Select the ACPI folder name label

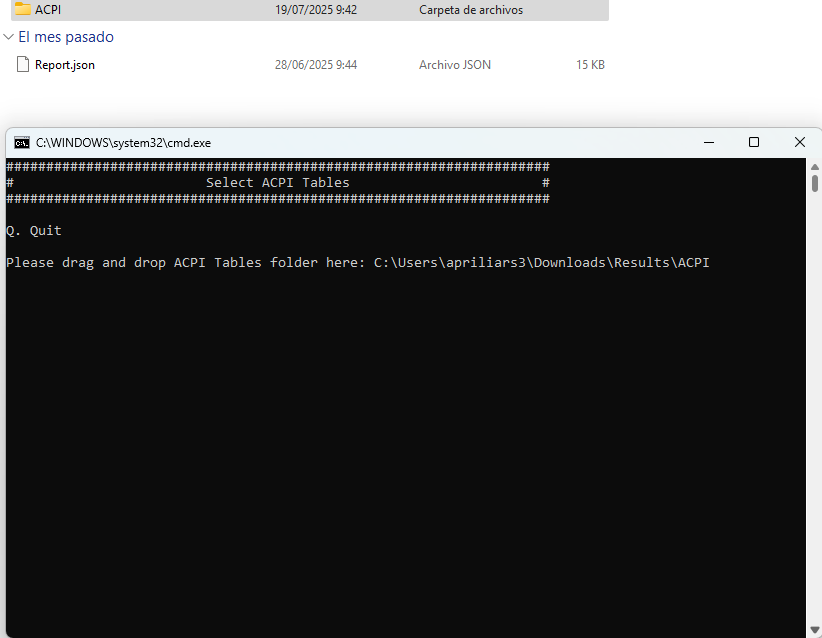tap(47, 10)
